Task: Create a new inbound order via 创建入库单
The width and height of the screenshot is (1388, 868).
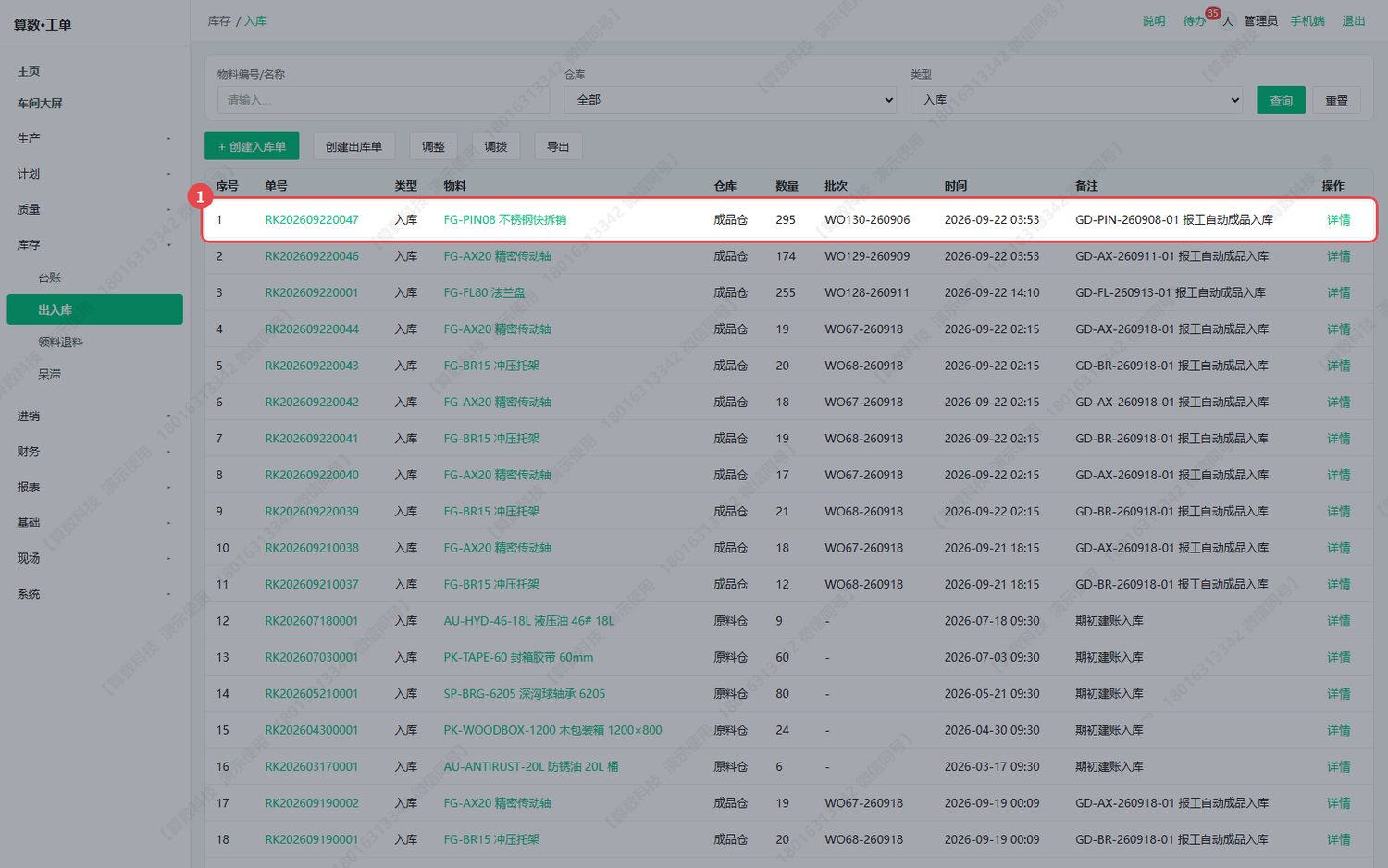Action: pyautogui.click(x=252, y=146)
